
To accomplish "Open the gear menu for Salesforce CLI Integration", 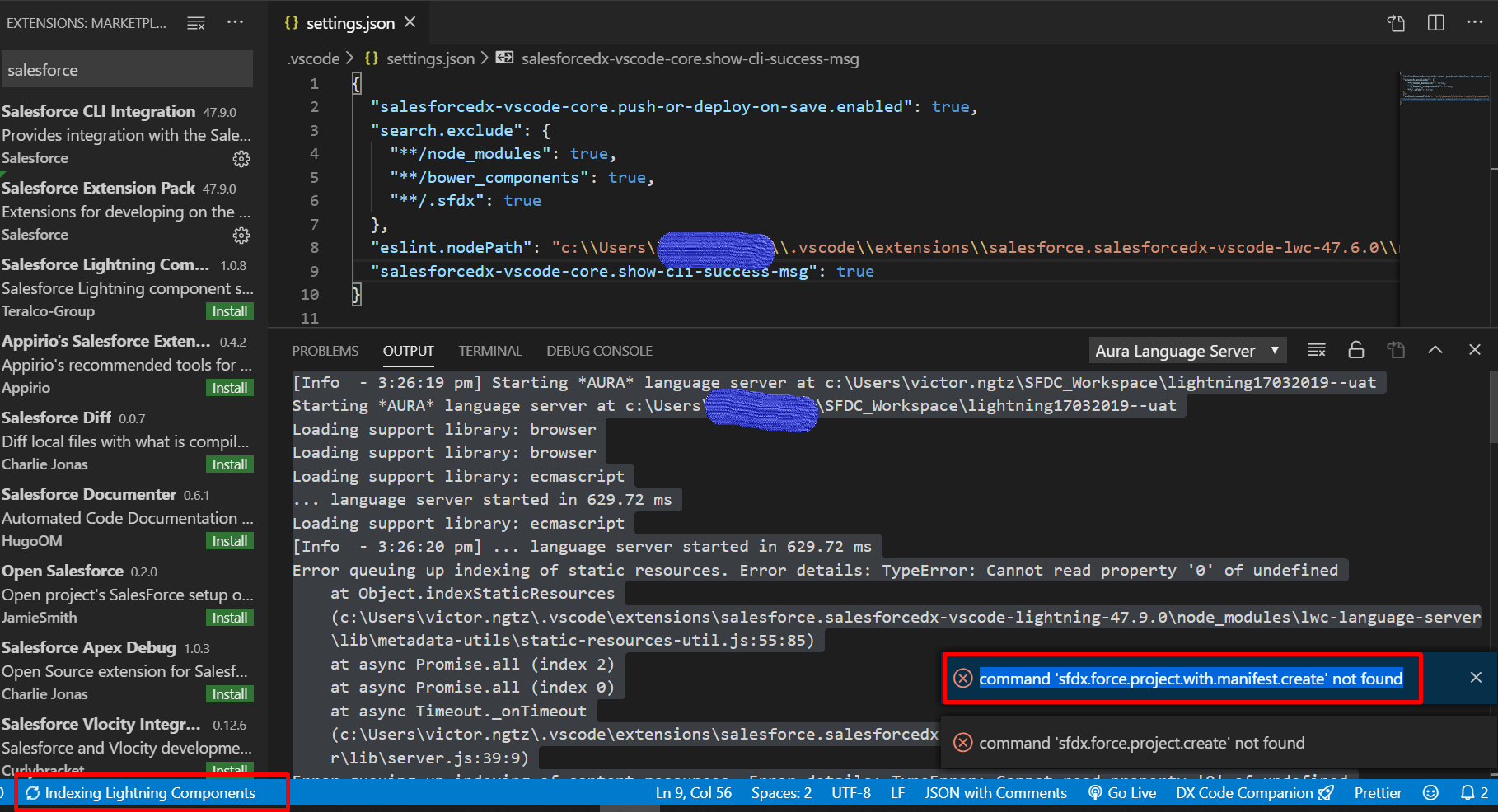I will coord(241,159).
